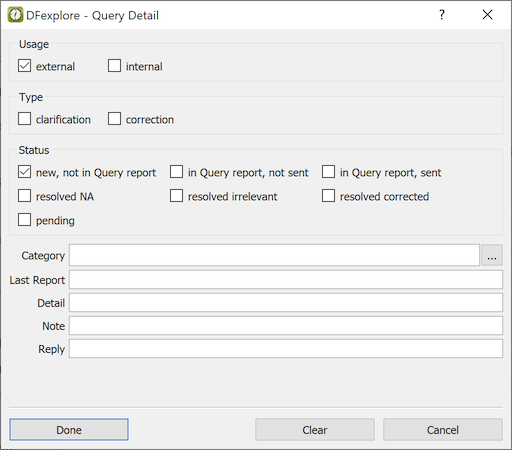
Task: Focus the Detail input field
Action: (x=286, y=303)
